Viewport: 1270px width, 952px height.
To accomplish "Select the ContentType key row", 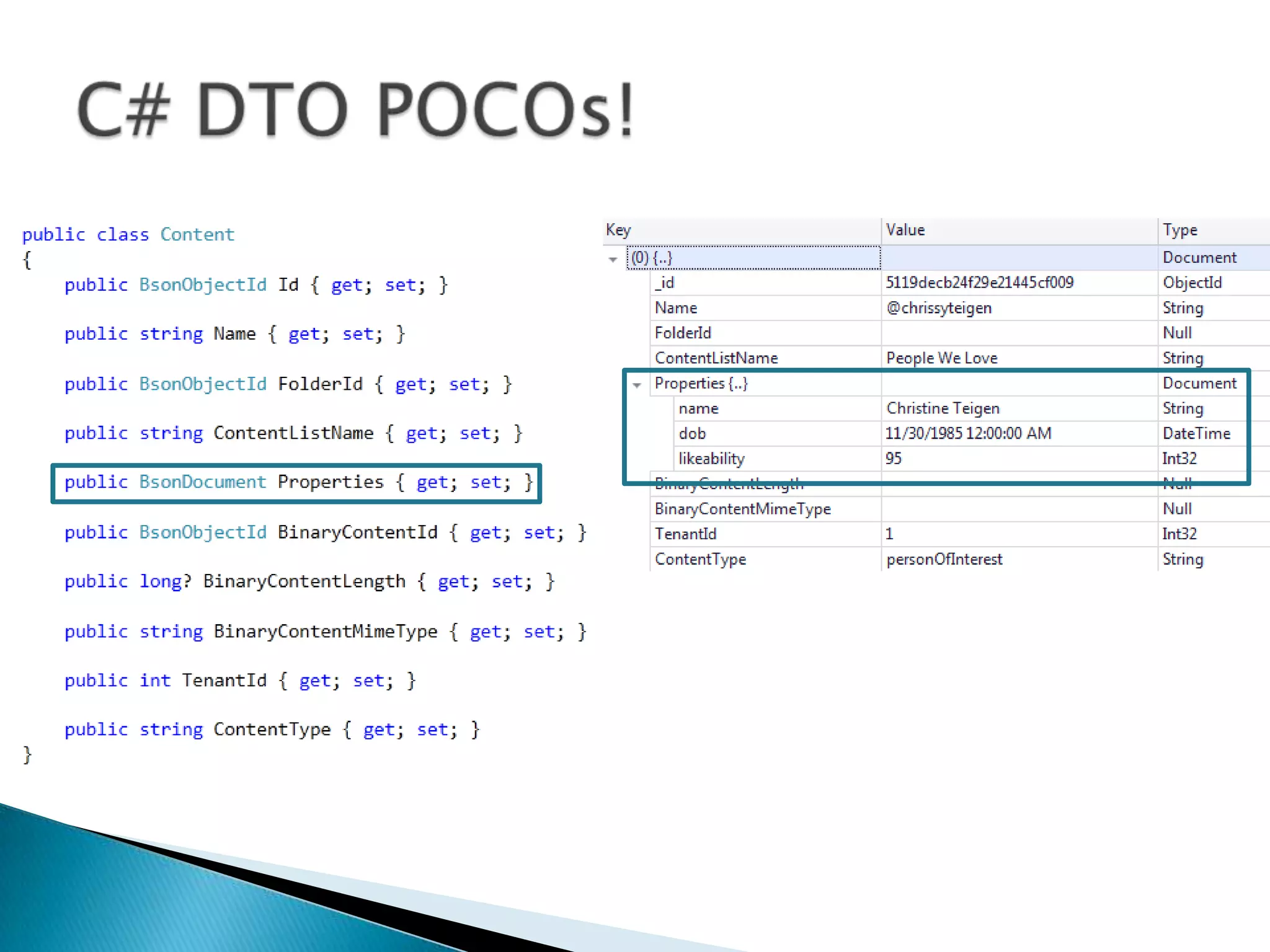I will pyautogui.click(x=700, y=559).
